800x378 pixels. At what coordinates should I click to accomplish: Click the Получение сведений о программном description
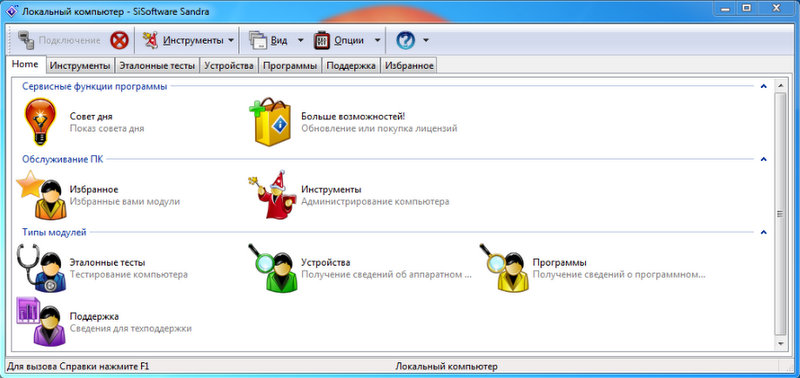point(619,275)
